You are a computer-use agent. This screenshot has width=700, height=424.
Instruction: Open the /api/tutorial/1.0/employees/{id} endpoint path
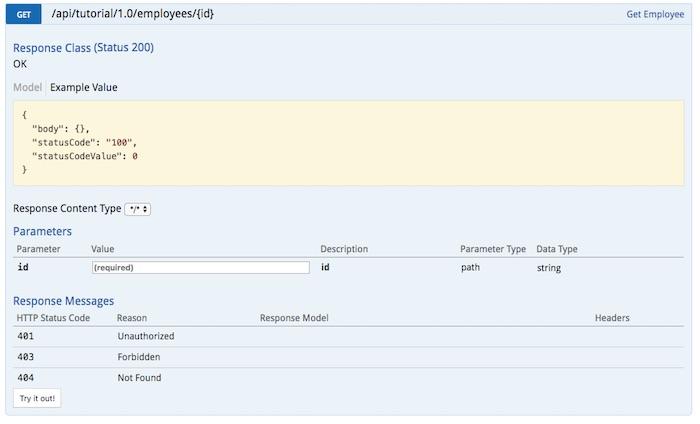pyautogui.click(x=133, y=14)
